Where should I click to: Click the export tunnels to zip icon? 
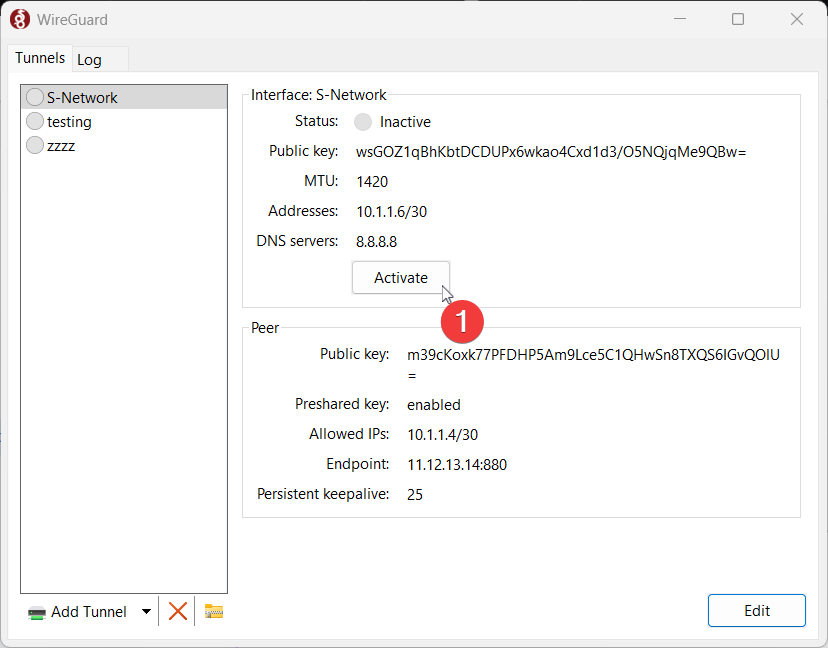(x=214, y=612)
